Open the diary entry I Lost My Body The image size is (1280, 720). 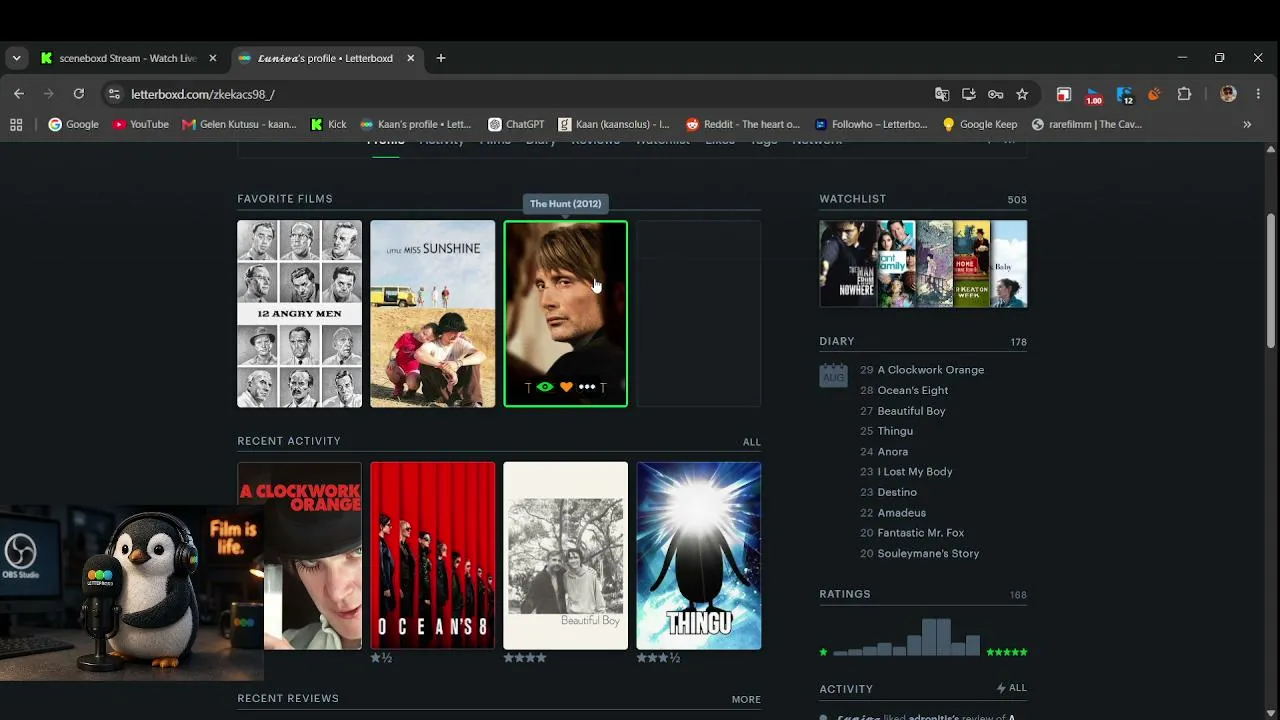point(915,472)
